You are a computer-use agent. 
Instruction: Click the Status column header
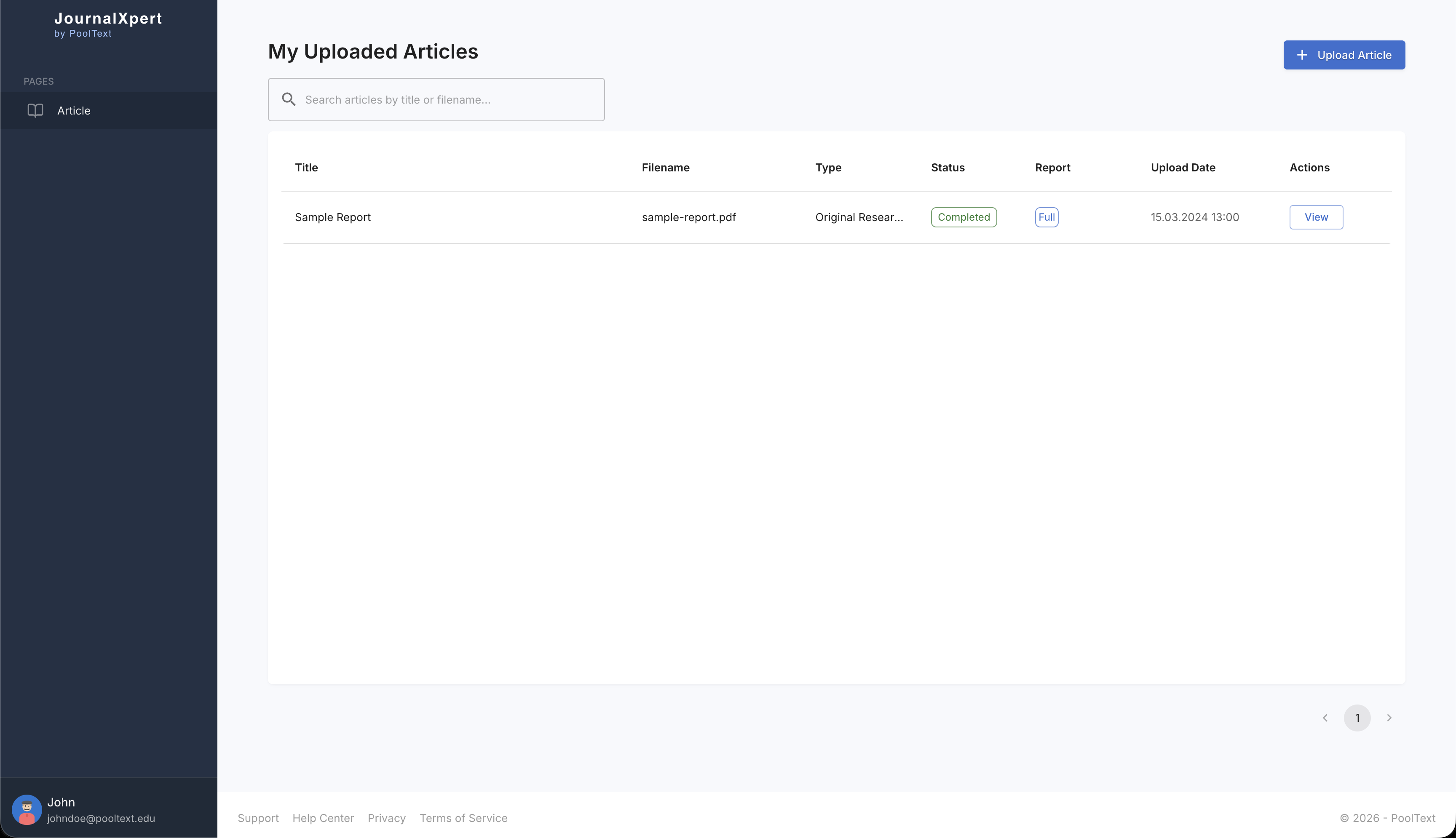(x=947, y=168)
